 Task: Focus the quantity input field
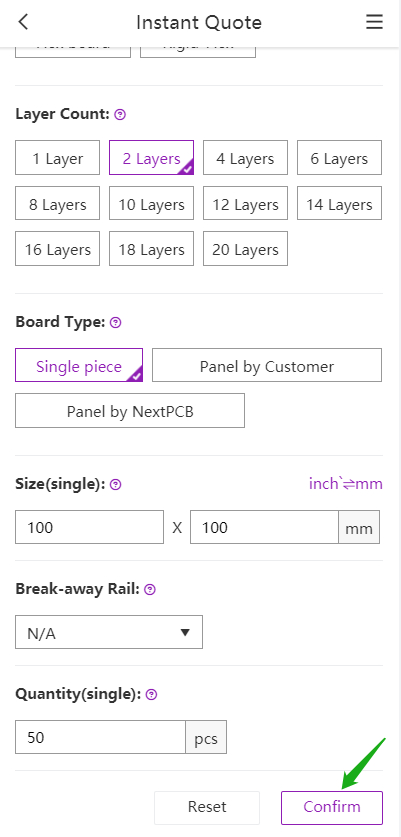click(100, 738)
